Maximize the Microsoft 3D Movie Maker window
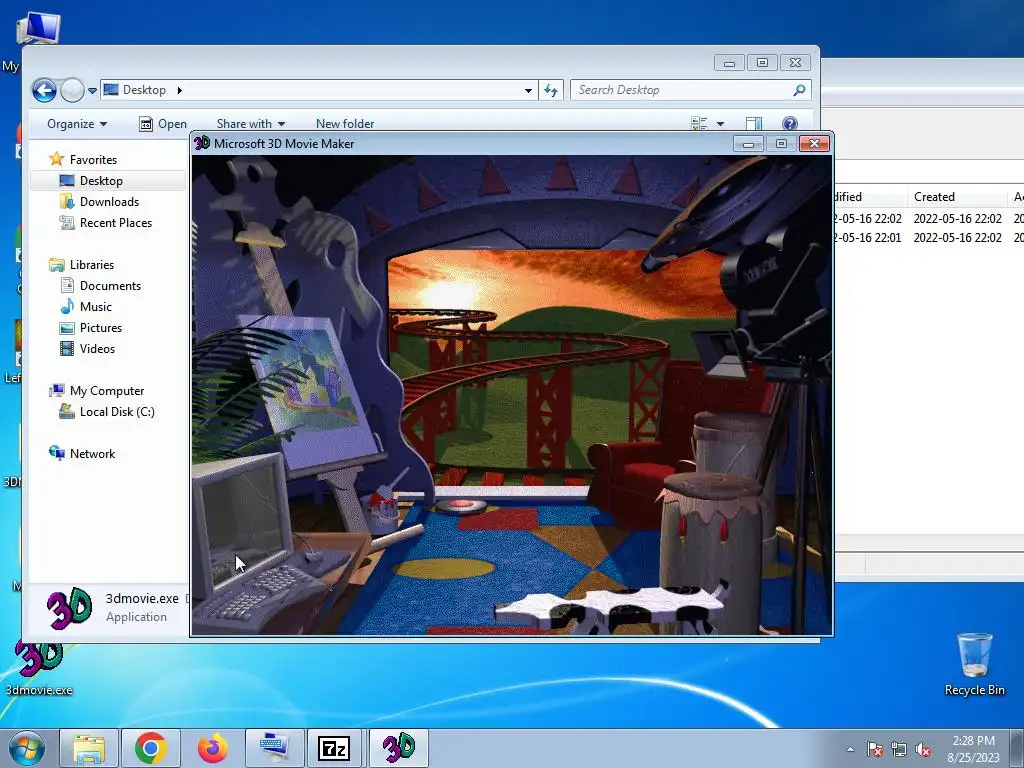 tap(781, 143)
